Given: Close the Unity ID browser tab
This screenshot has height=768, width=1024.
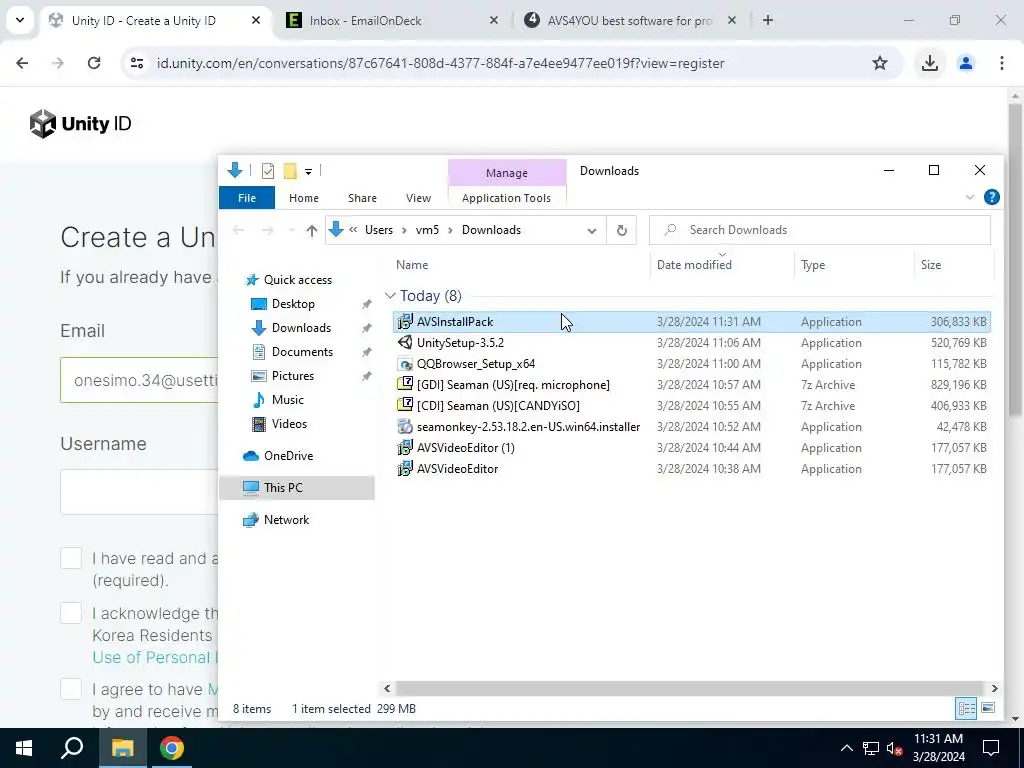Looking at the screenshot, I should pos(256,20).
